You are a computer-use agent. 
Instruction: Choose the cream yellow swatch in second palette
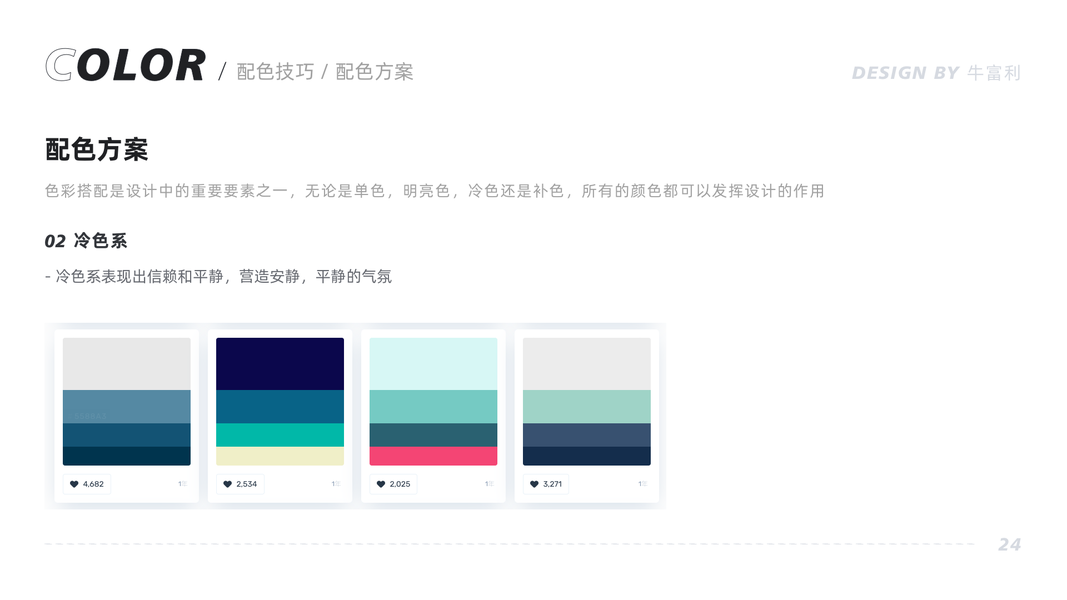coord(280,456)
